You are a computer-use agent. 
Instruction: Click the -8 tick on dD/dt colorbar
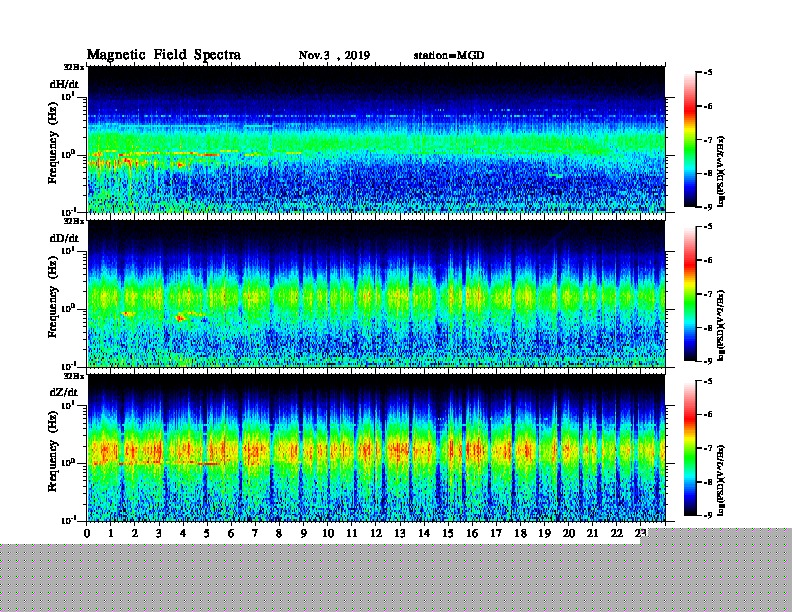(708, 327)
